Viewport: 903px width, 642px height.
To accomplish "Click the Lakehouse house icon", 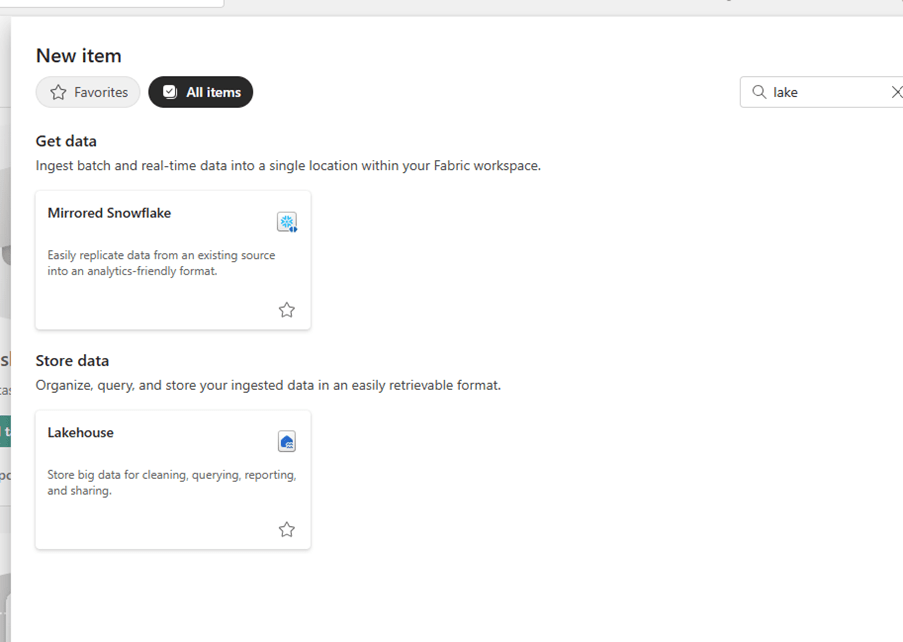I will (x=287, y=442).
